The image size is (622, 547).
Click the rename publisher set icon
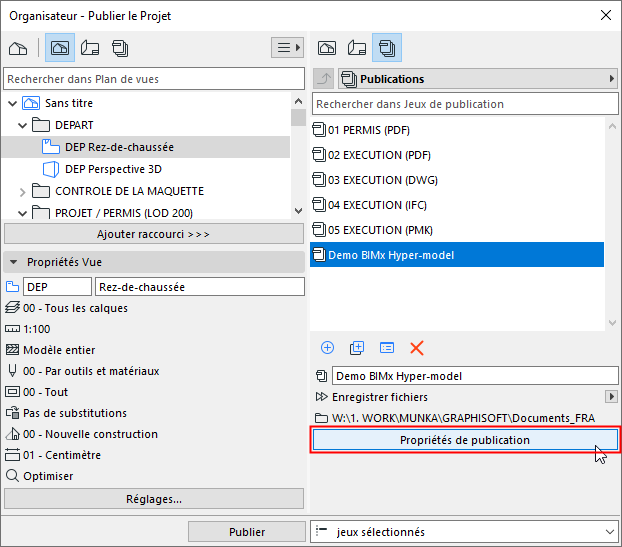(x=387, y=348)
